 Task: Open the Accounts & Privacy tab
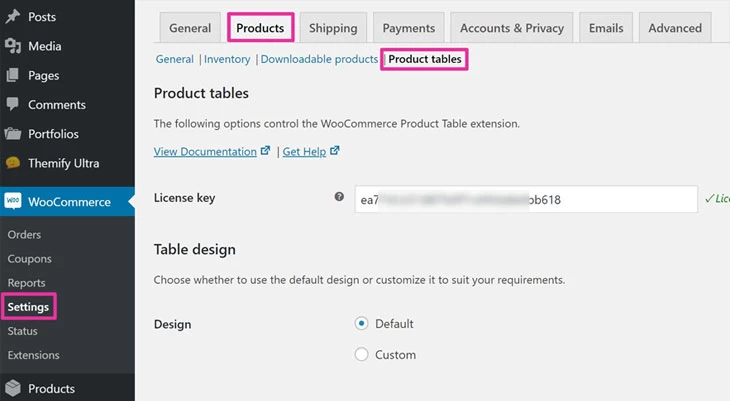(x=512, y=28)
